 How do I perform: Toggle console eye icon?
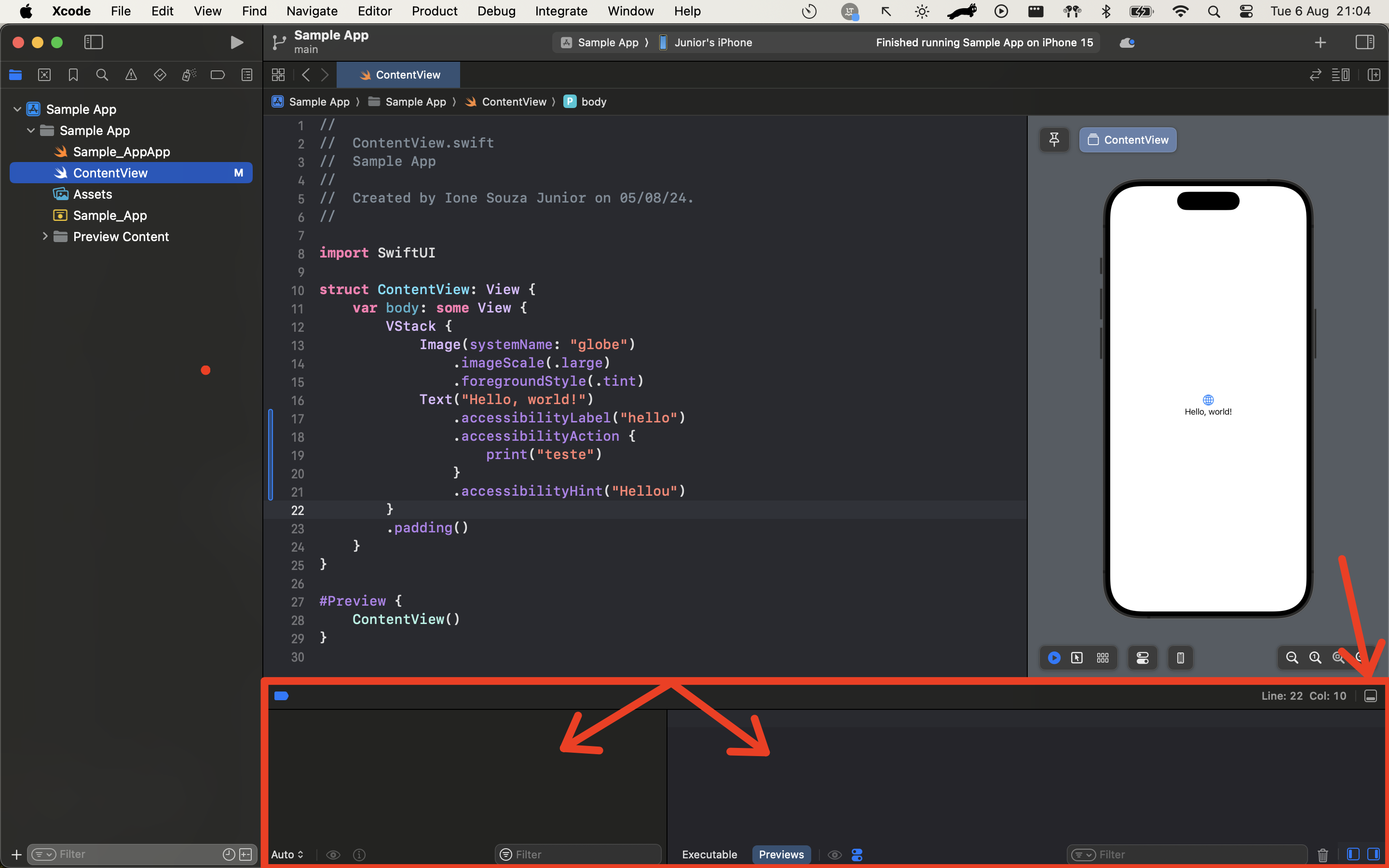tap(834, 855)
